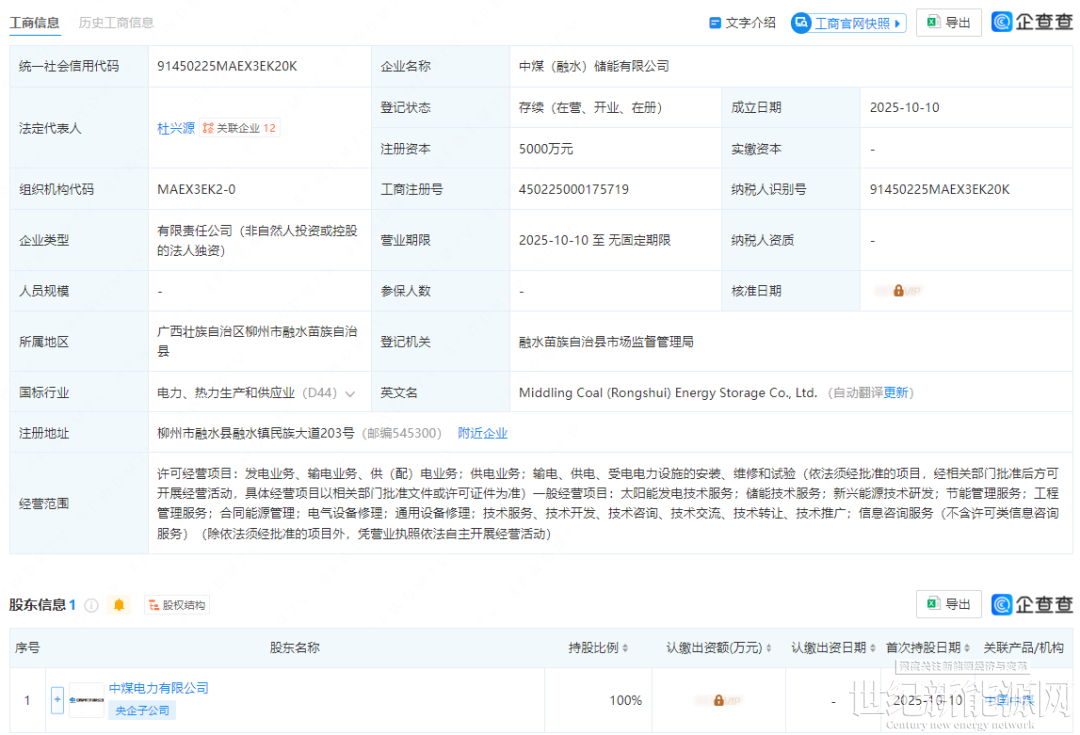Select the 工商信息 tab
1080x735 pixels.
point(34,22)
